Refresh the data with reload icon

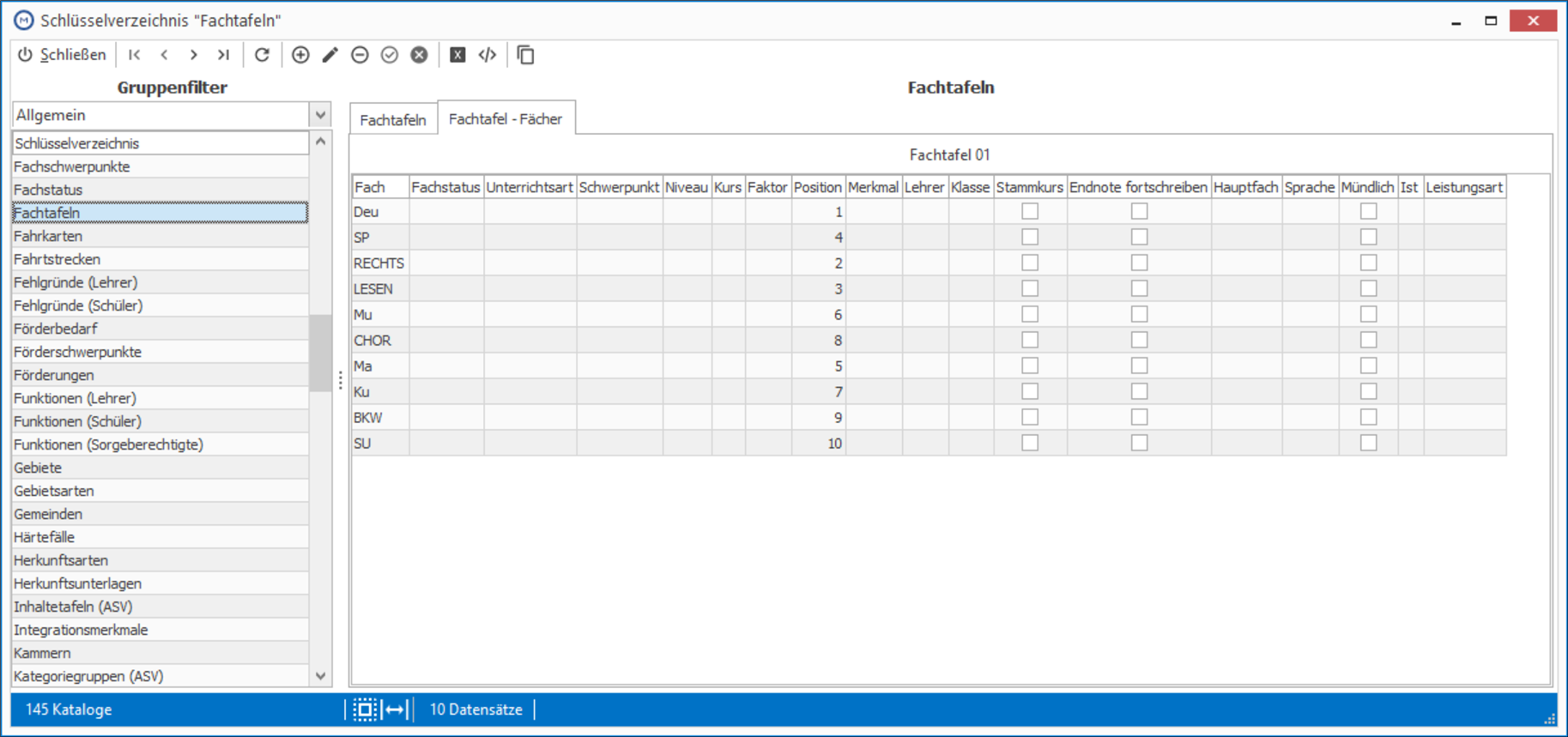pyautogui.click(x=263, y=55)
